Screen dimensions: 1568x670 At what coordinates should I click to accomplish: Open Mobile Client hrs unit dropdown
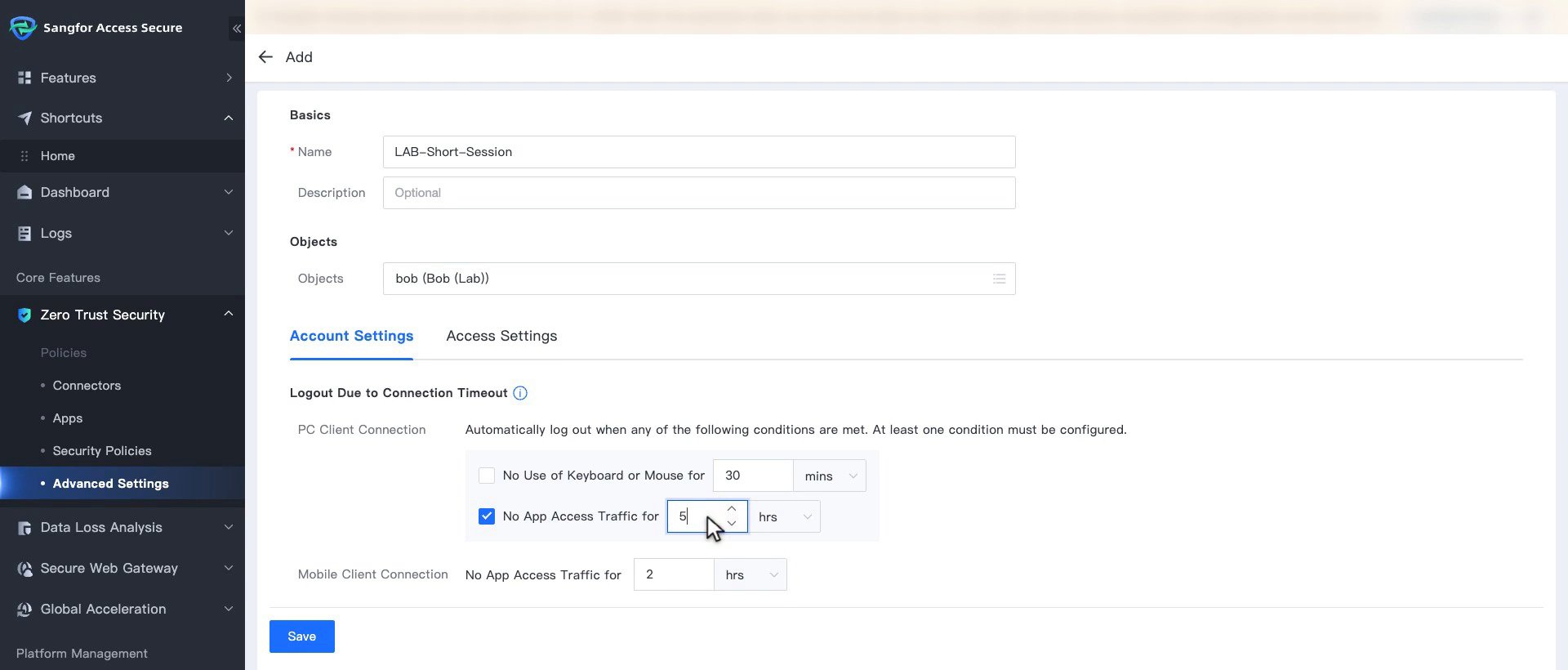click(x=751, y=574)
